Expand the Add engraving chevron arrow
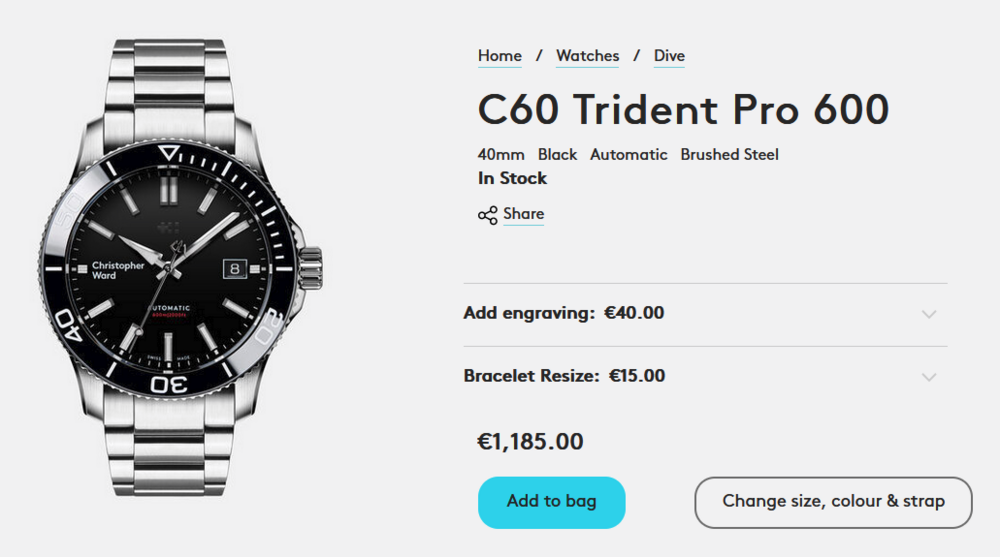This screenshot has width=1000, height=557. click(929, 314)
